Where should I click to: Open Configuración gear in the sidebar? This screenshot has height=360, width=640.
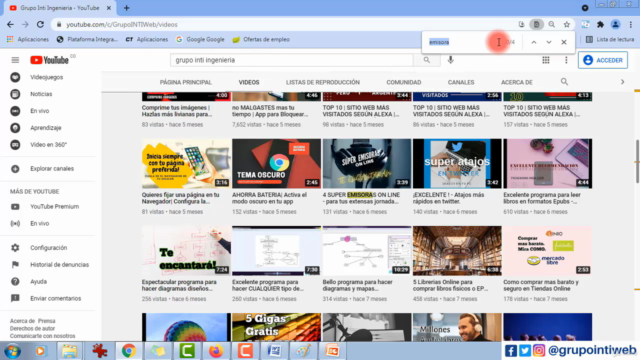(48, 248)
